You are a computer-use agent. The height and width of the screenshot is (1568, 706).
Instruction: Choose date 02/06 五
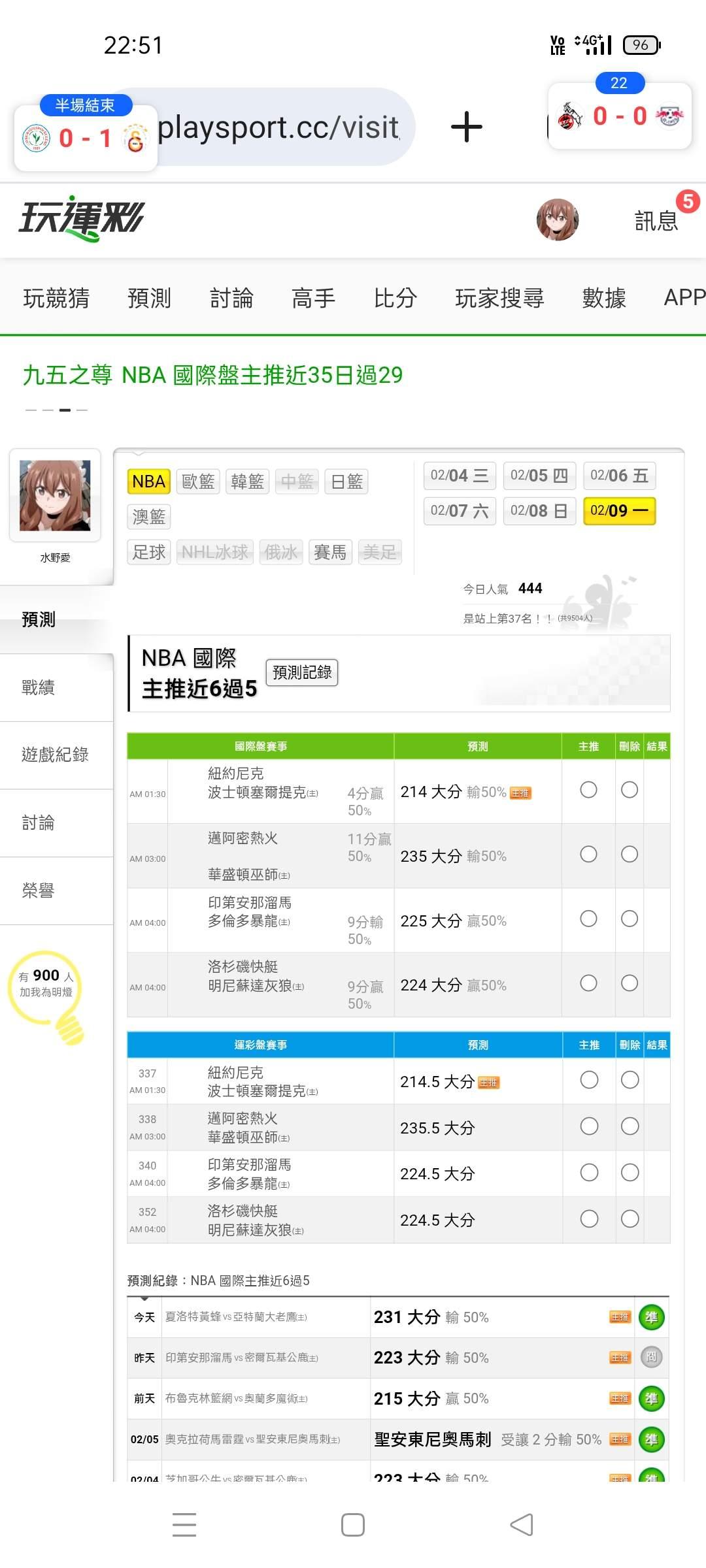619,476
